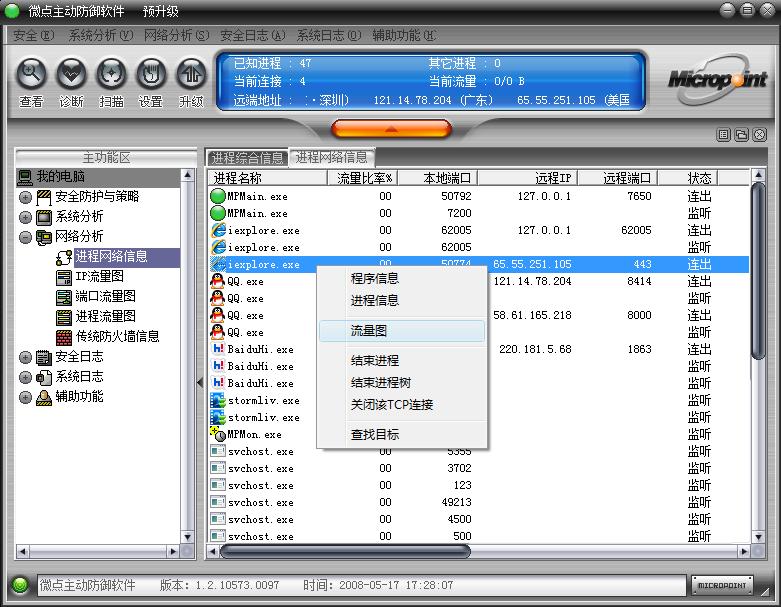Screen dimensions: 781x607
Task: Click the BaiduHi.exe icon for port 1863
Action: 218,349
